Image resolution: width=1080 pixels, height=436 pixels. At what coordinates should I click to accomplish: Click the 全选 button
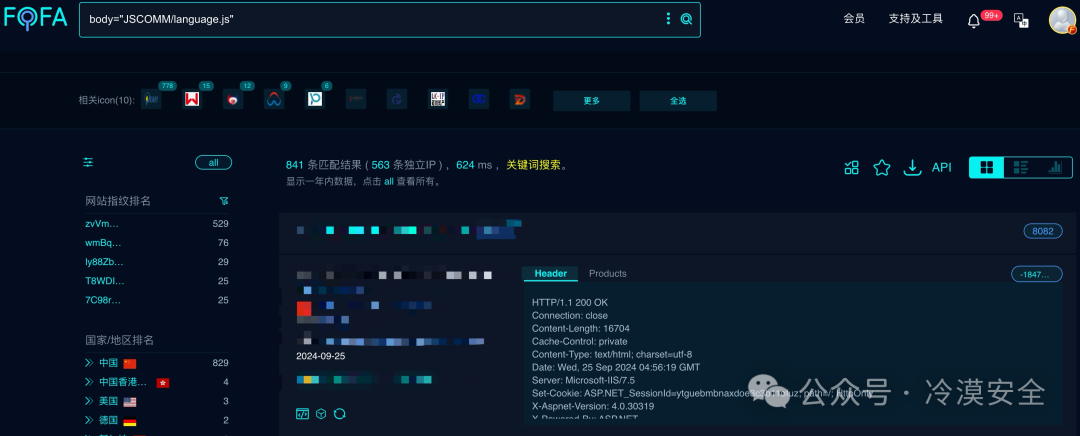click(x=678, y=101)
